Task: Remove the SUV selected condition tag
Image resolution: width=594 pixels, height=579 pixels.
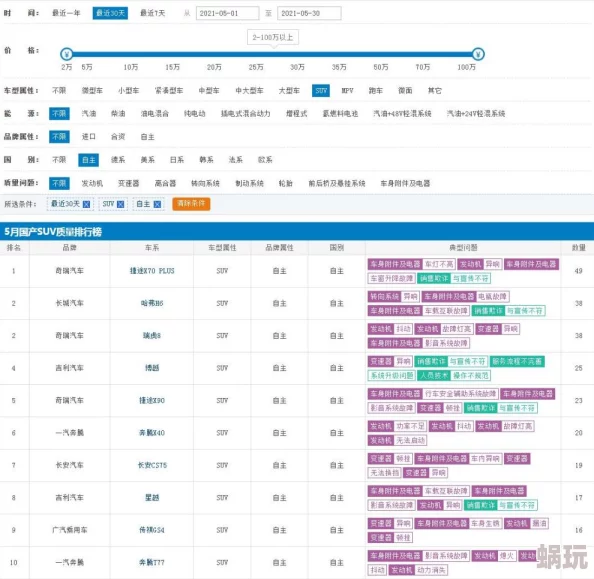Action: (120, 205)
